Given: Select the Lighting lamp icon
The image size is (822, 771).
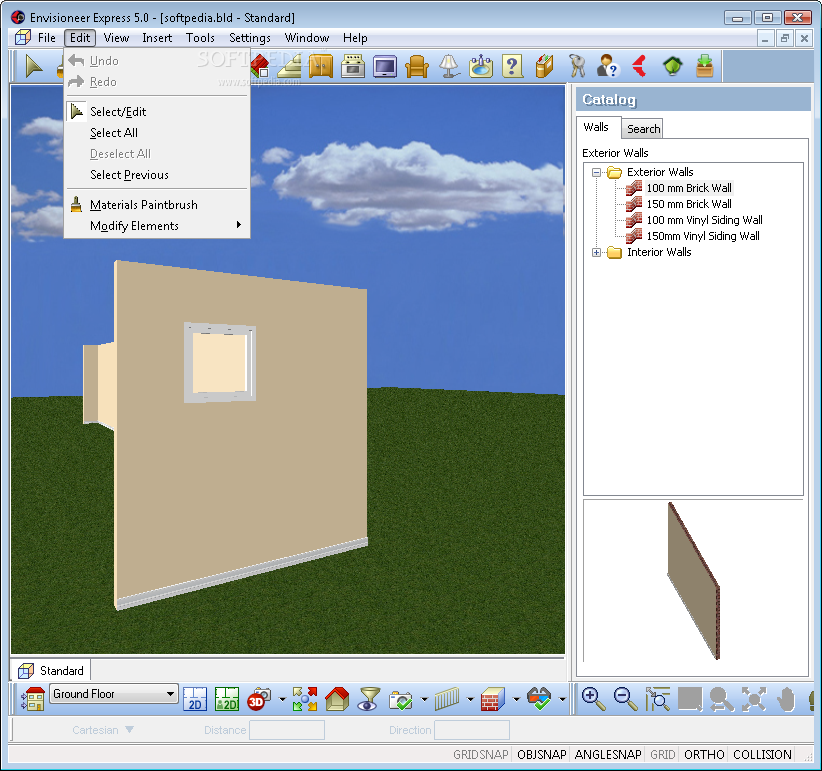Looking at the screenshot, I should coord(449,67).
